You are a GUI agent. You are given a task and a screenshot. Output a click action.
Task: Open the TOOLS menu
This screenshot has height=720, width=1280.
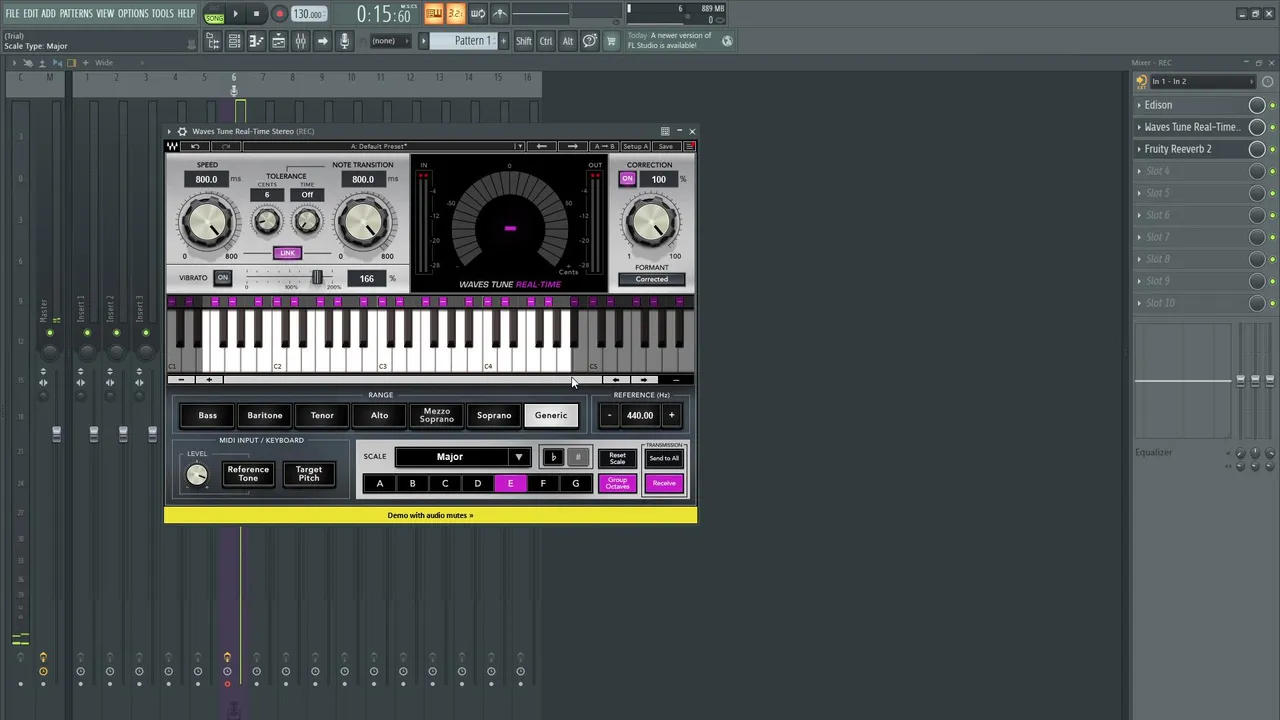pyautogui.click(x=162, y=13)
